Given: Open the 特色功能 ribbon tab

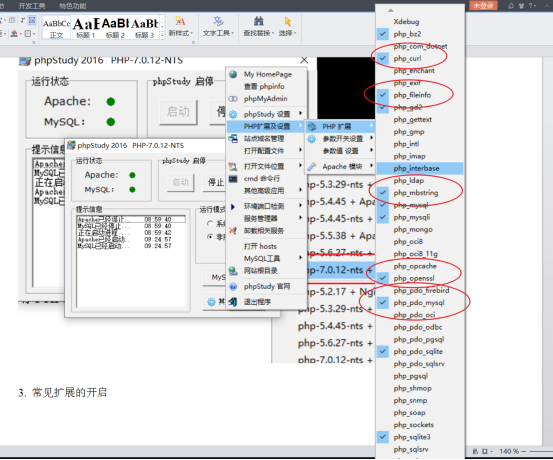Looking at the screenshot, I should click(x=73, y=6).
